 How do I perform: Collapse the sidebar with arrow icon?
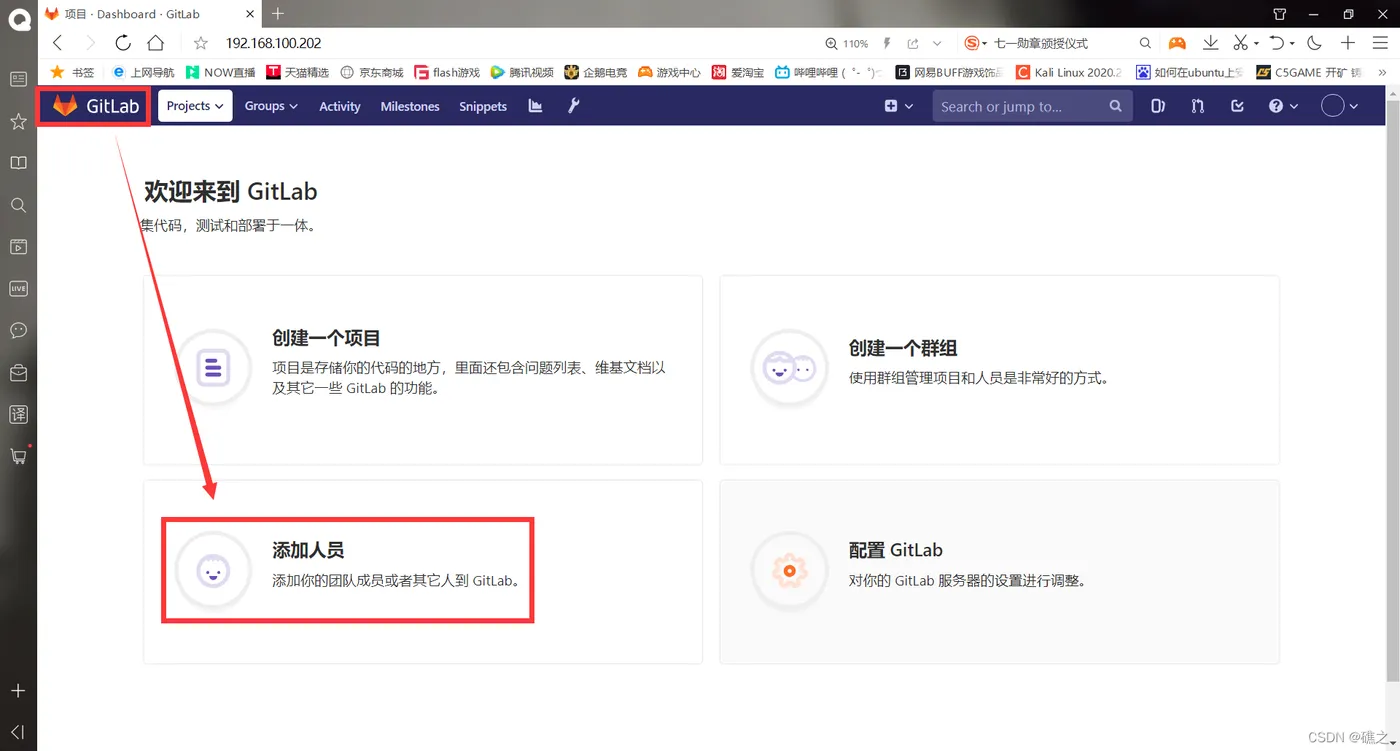(18, 732)
